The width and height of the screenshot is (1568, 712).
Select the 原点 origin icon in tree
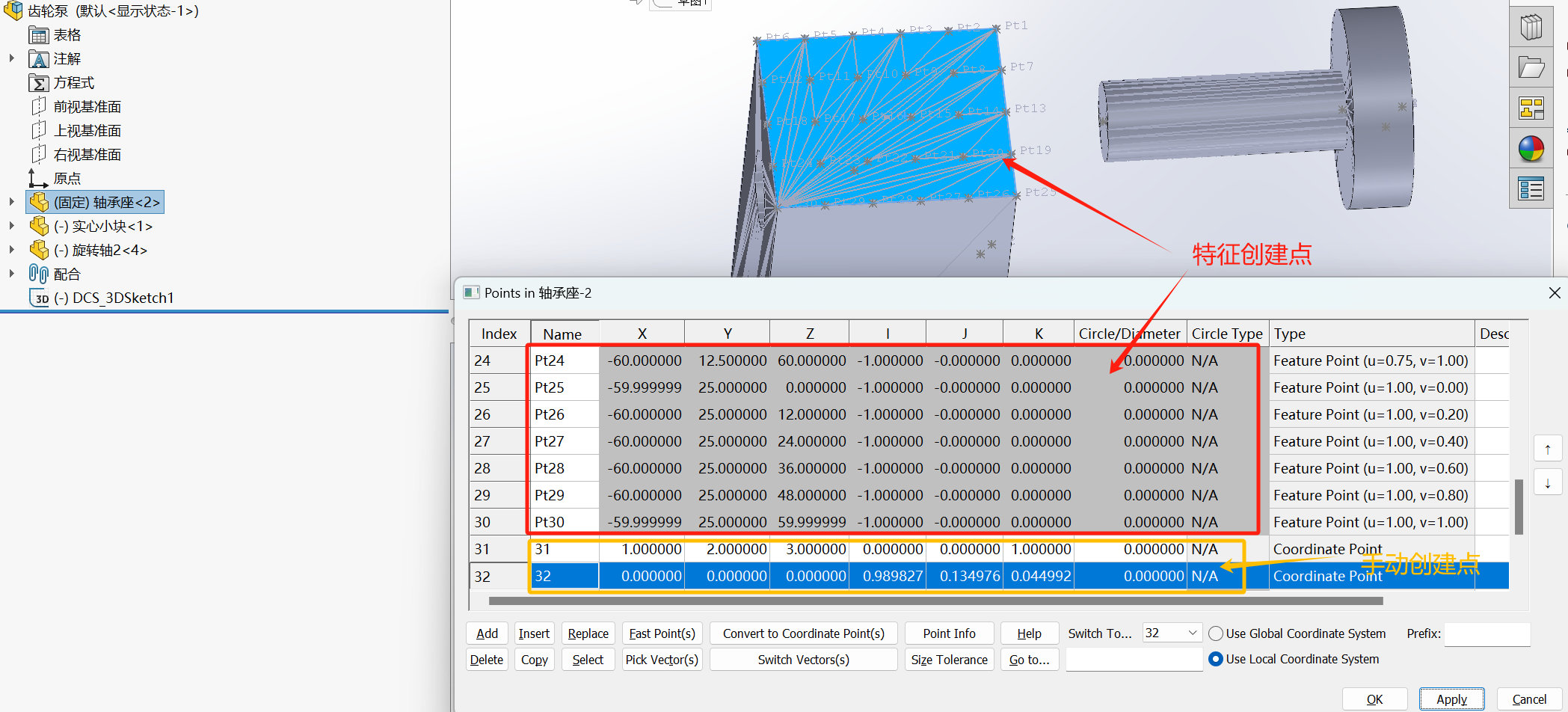pos(38,178)
